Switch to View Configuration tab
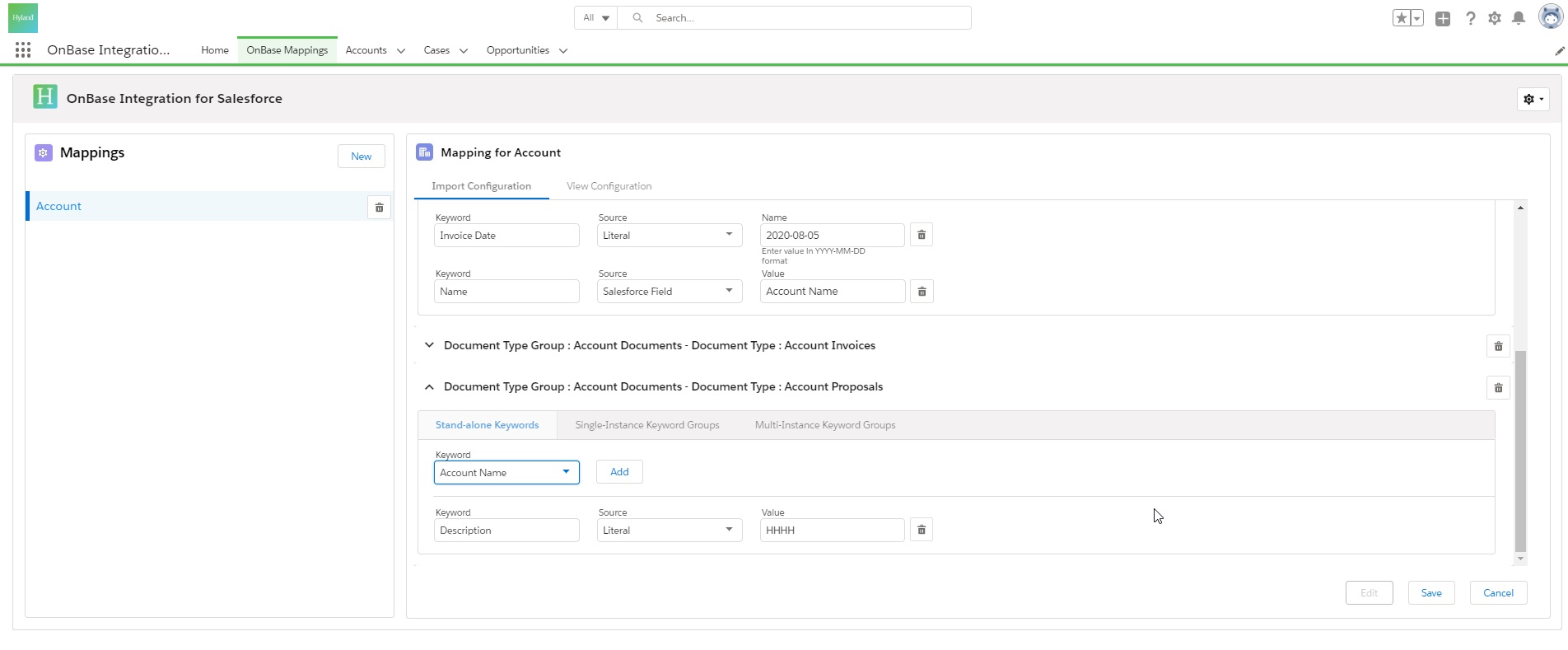 609,186
